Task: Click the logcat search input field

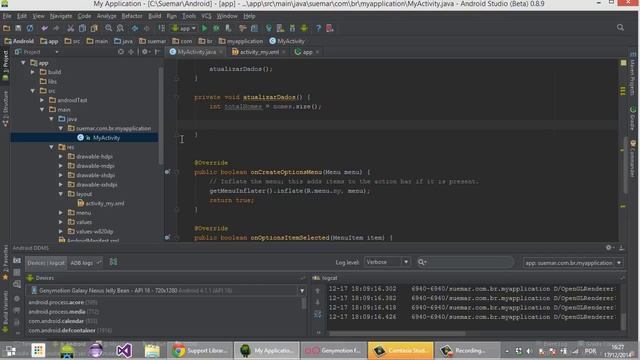Action: click(465, 262)
